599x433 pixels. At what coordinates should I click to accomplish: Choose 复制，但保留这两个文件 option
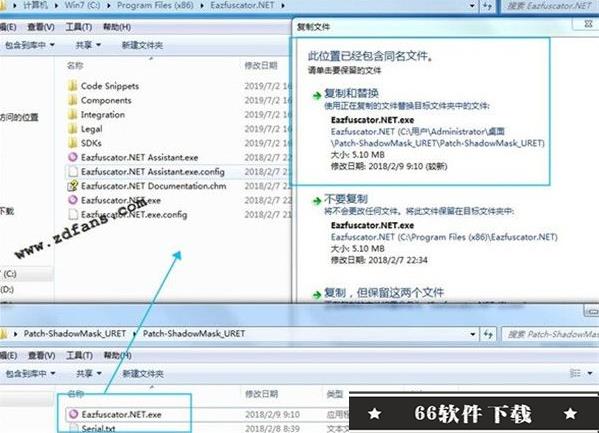pyautogui.click(x=384, y=293)
